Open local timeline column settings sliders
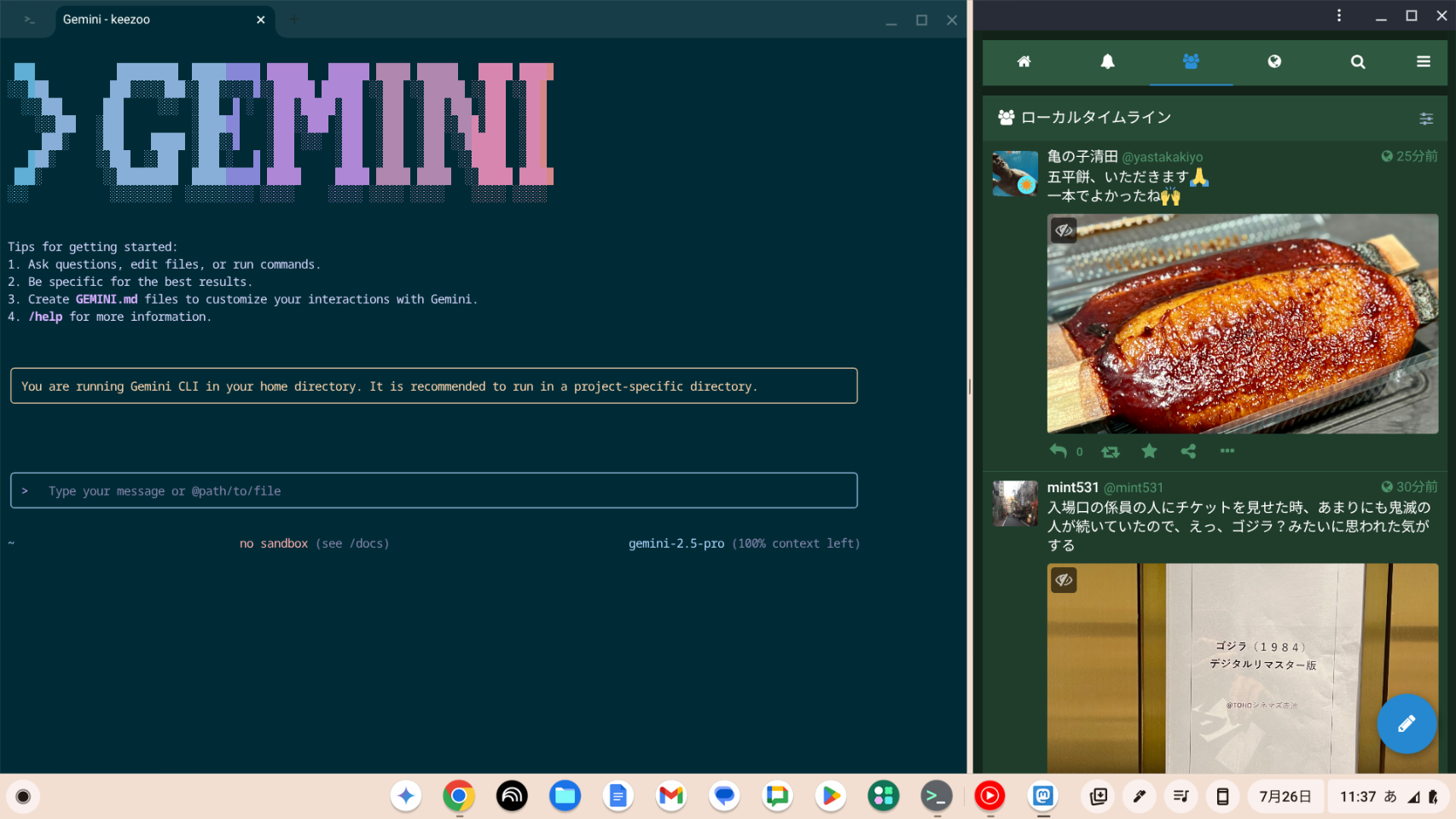 click(1426, 119)
